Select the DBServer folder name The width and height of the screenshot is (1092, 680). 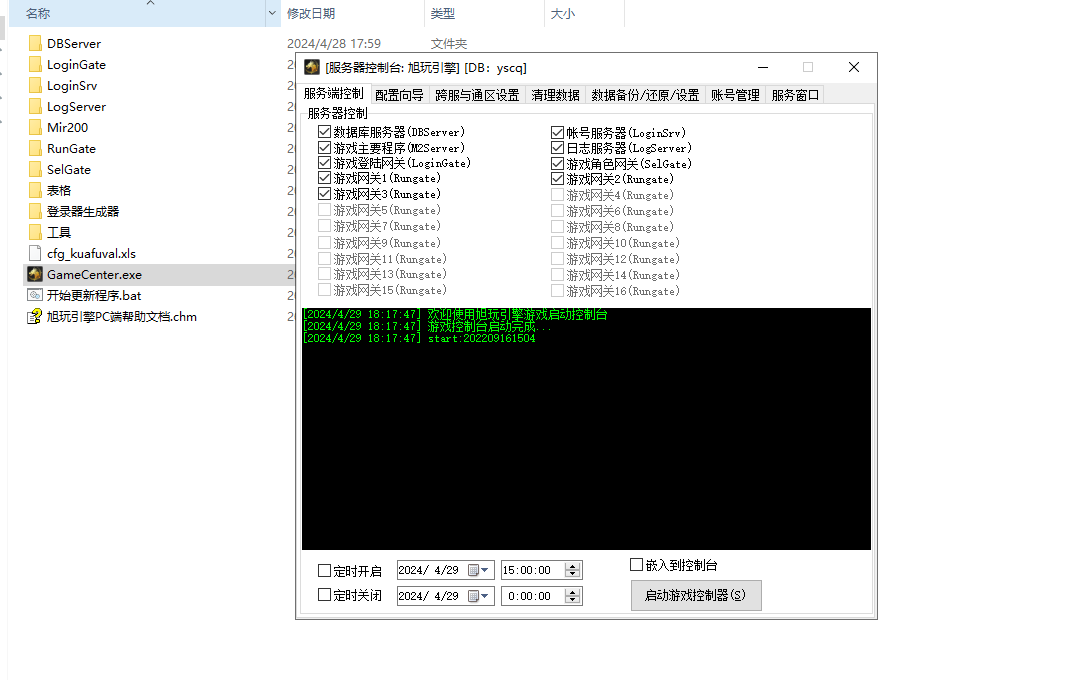[x=74, y=44]
